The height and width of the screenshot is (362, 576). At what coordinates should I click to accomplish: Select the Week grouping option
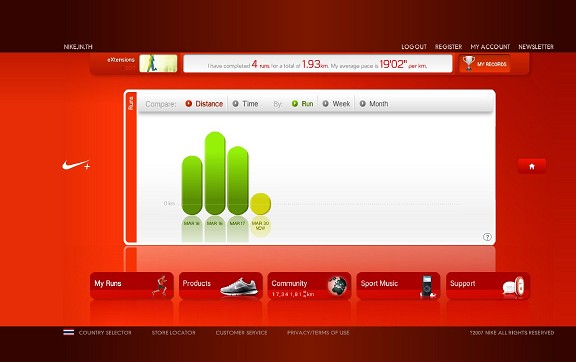pyautogui.click(x=336, y=104)
